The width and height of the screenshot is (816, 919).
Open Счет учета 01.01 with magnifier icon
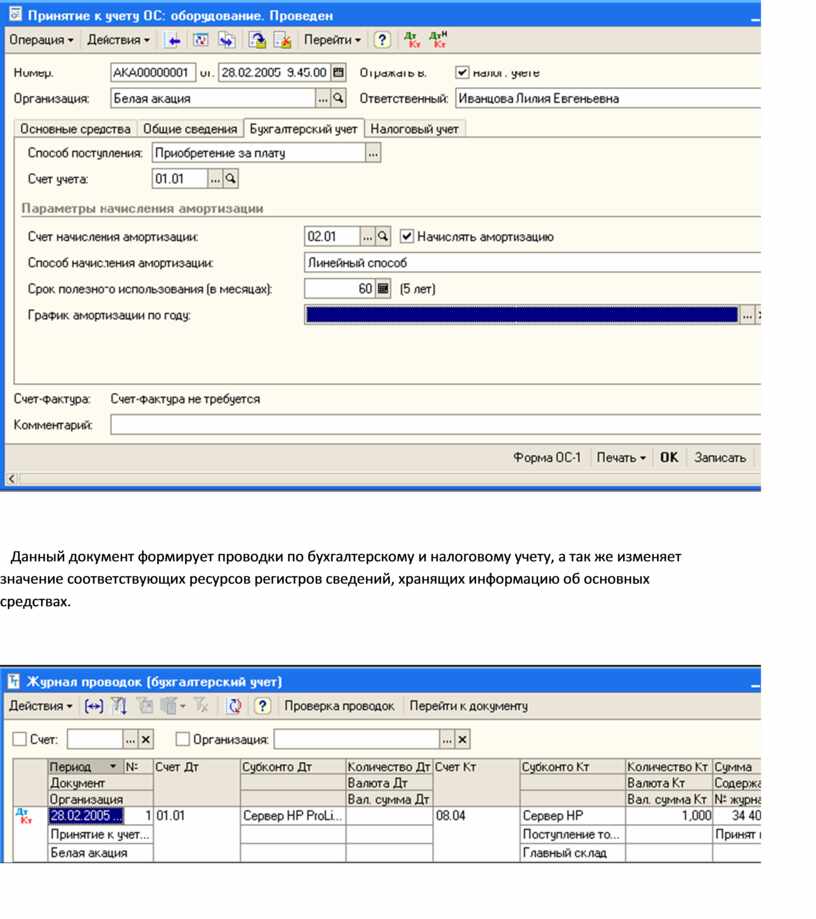pos(231,179)
